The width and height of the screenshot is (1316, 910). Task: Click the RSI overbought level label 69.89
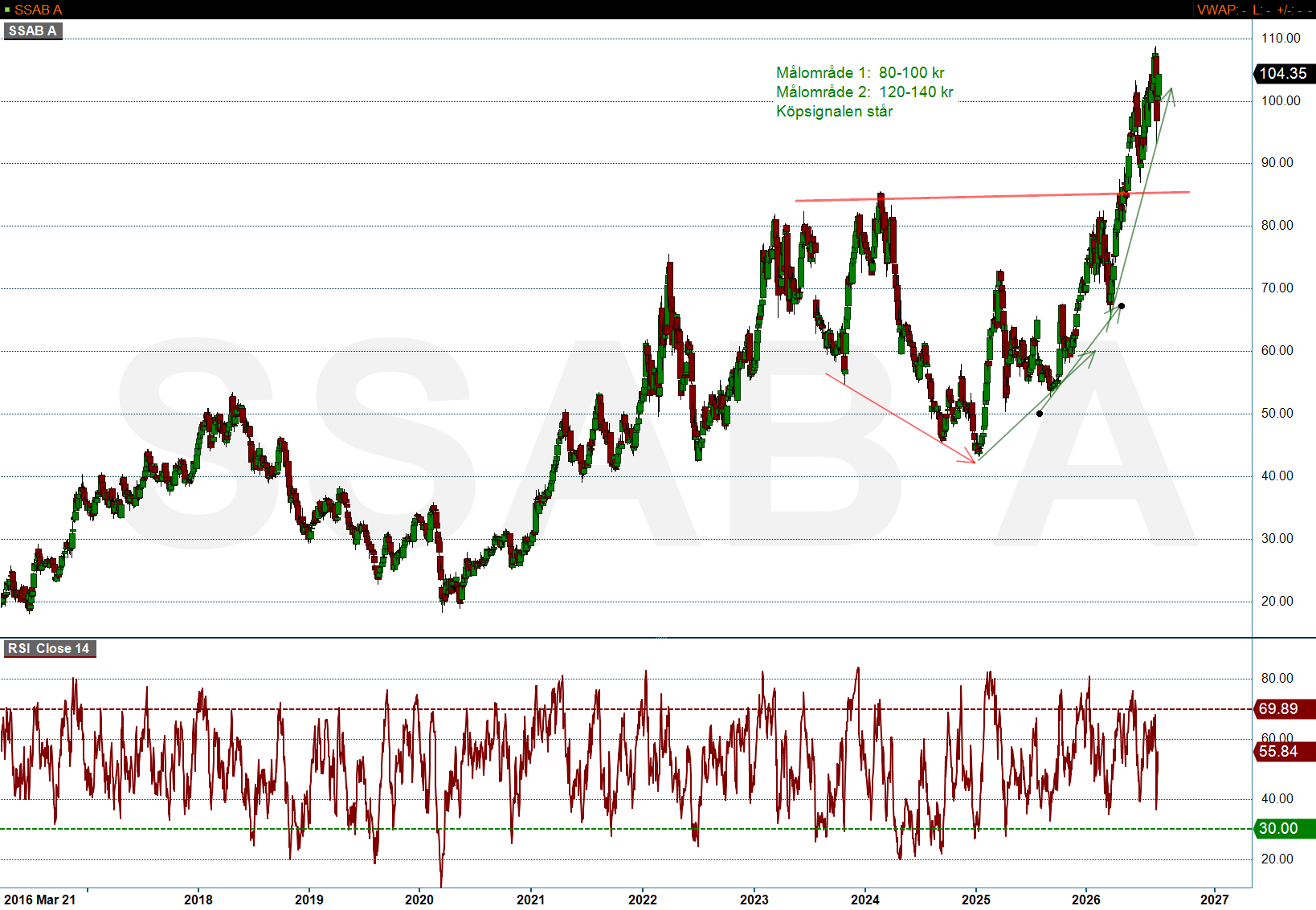1283,708
